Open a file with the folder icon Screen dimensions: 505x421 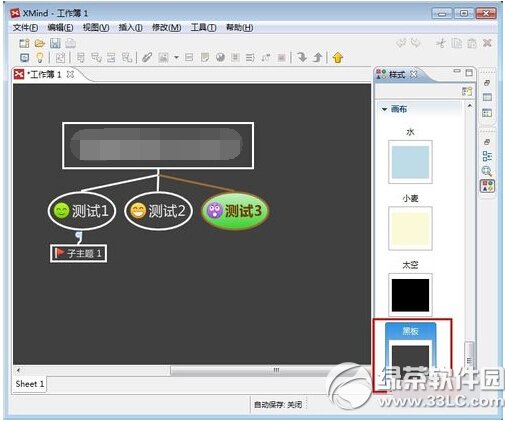(x=40, y=43)
